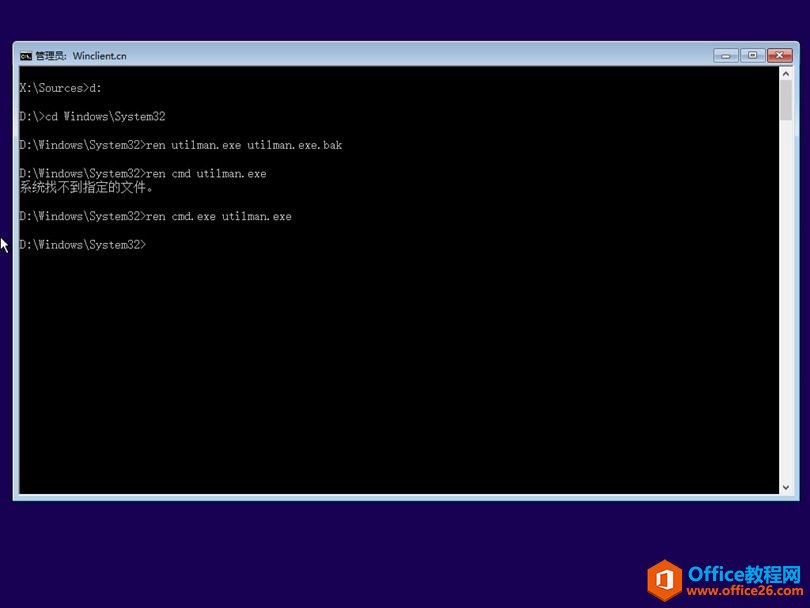This screenshot has height=608, width=810.
Task: Click the last empty 'D:\Windows\System32>' prompt
Action: (x=83, y=245)
